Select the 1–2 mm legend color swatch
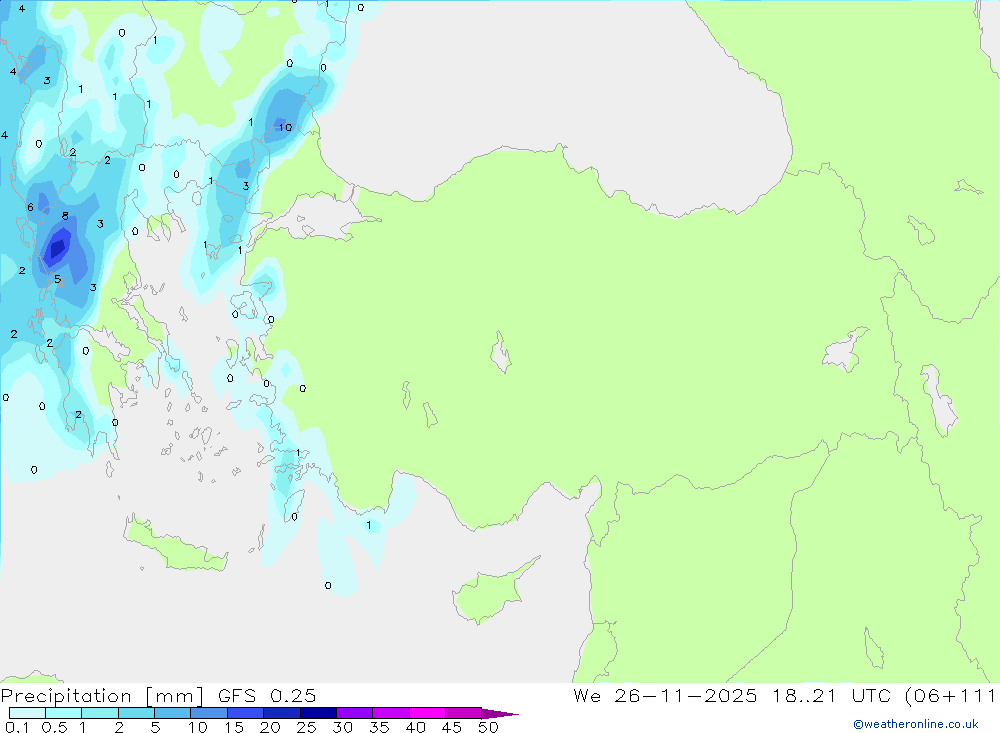 click(99, 713)
